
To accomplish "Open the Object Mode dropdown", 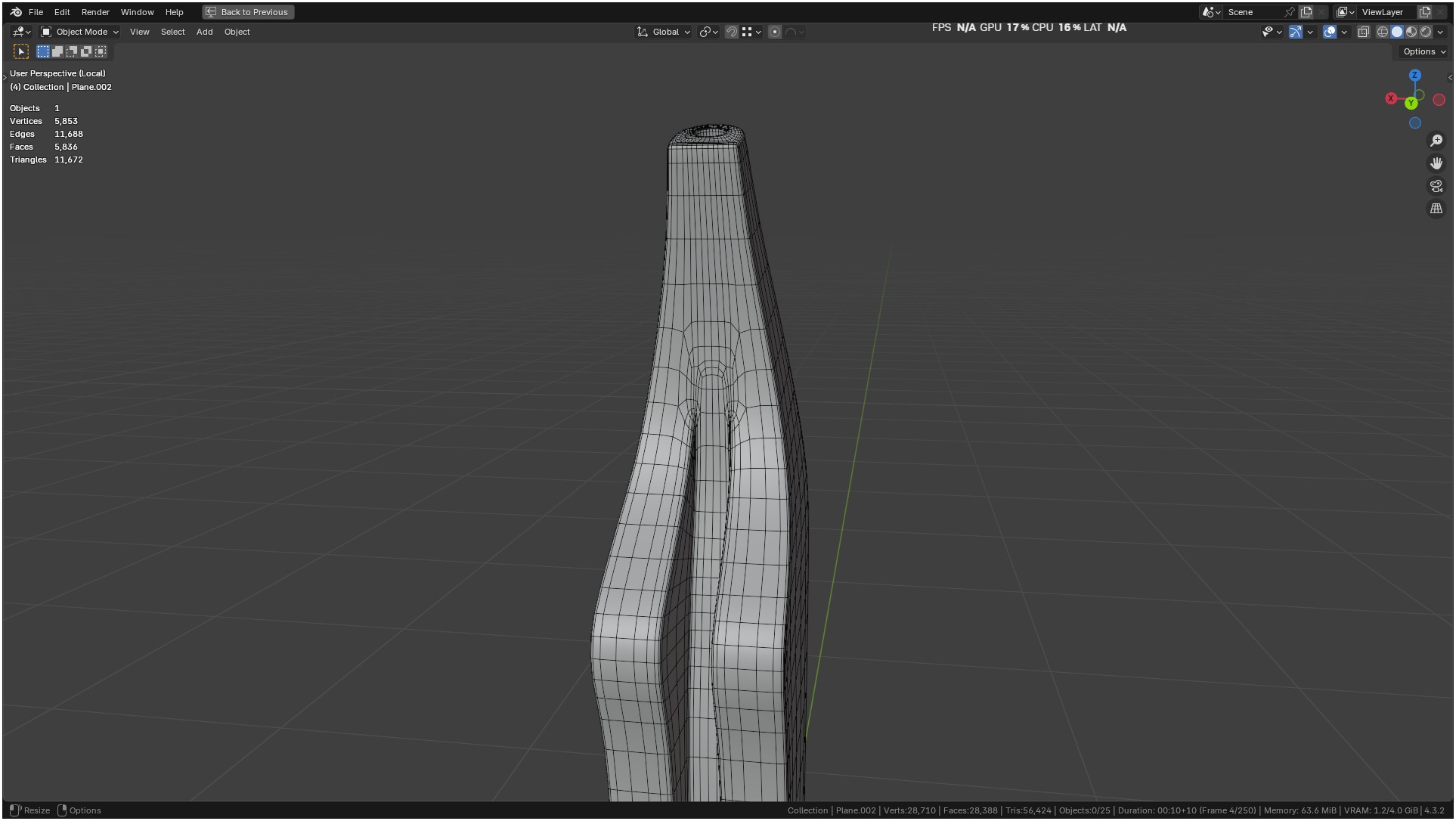I will point(80,32).
